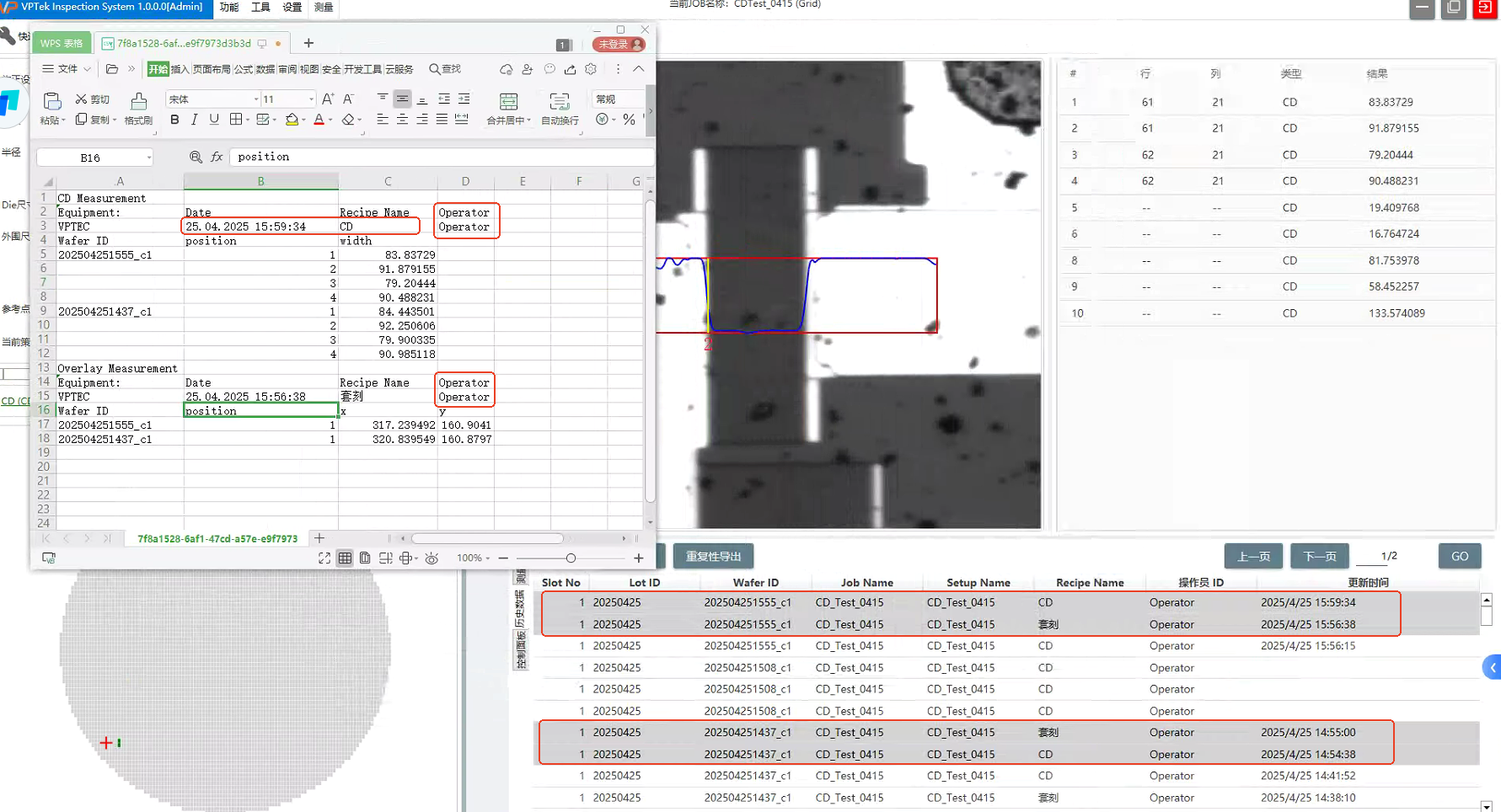
Task: Click the 上一页 previous page button
Action: click(x=1253, y=556)
